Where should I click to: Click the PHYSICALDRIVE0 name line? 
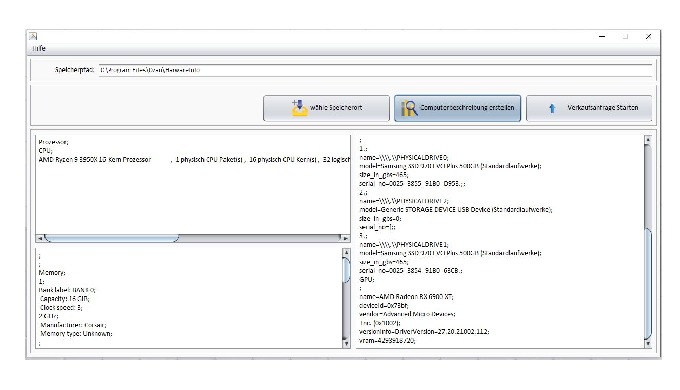coord(404,157)
